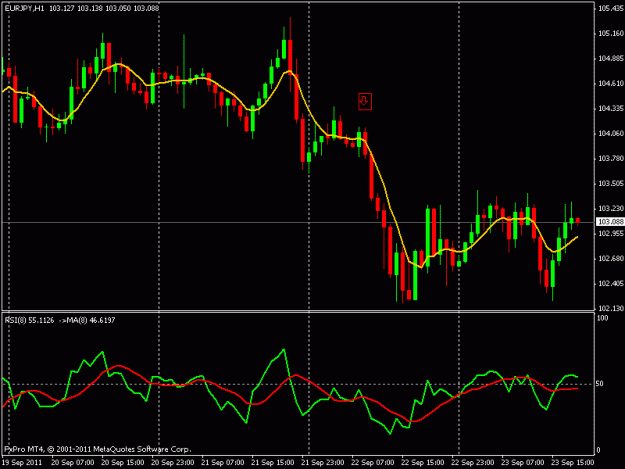The height and width of the screenshot is (469, 625).
Task: Select the RSI(8) 55.1126 indicator label
Action: point(29,320)
